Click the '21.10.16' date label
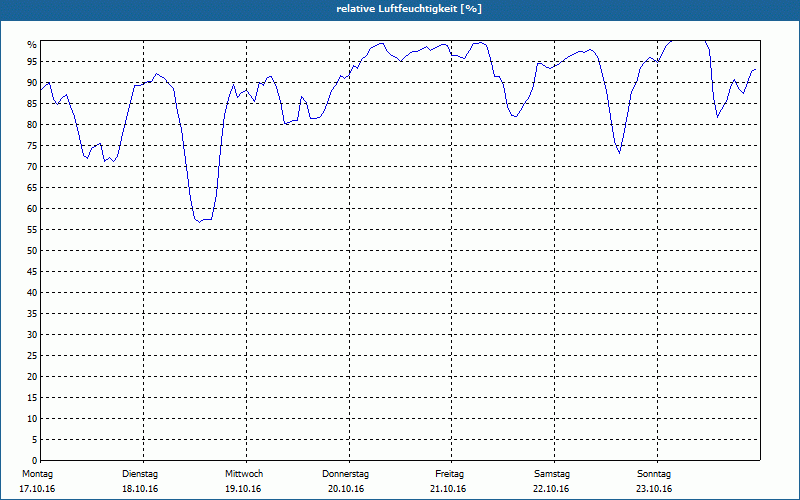Viewport: 800px width, 500px height. (x=448, y=489)
